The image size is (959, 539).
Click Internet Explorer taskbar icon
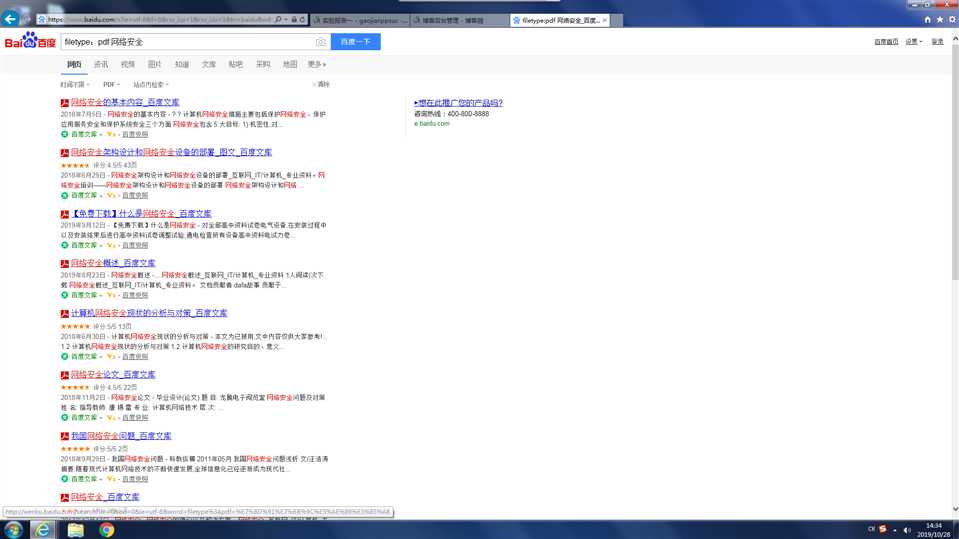(x=42, y=530)
